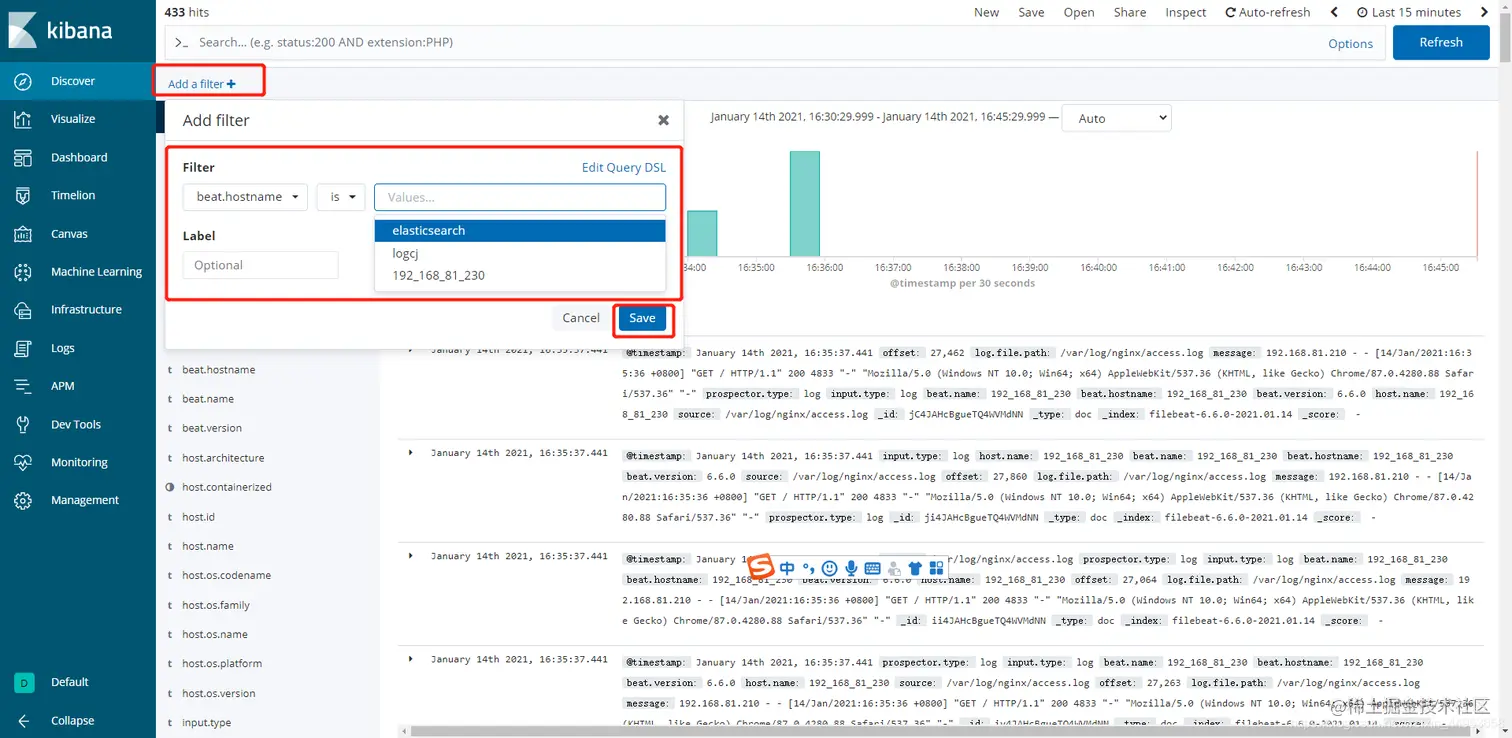Open the Management gear icon
Viewport: 1512px width, 738px height.
pos(24,500)
